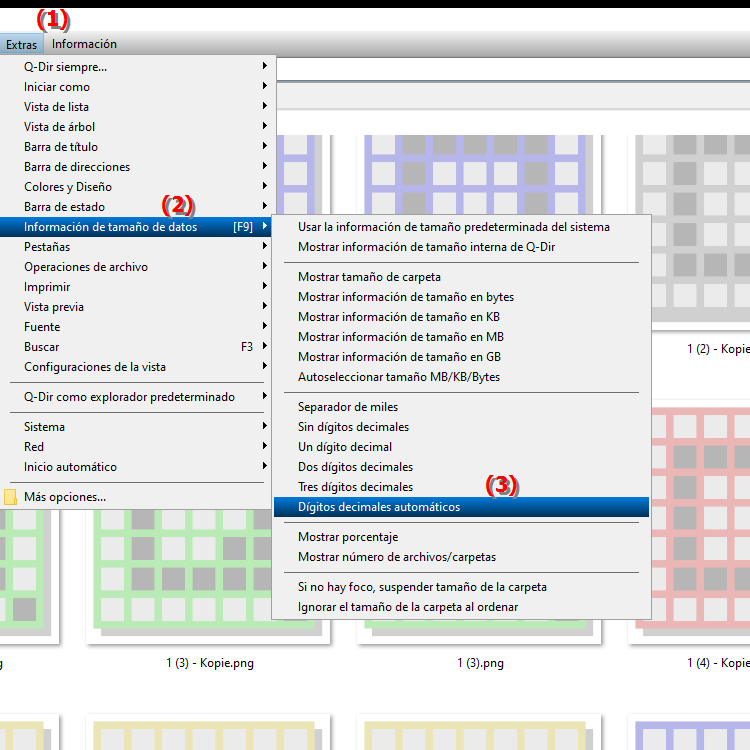Open Vista de árbol submenu
Viewport: 750px width, 750px height.
click(x=137, y=127)
